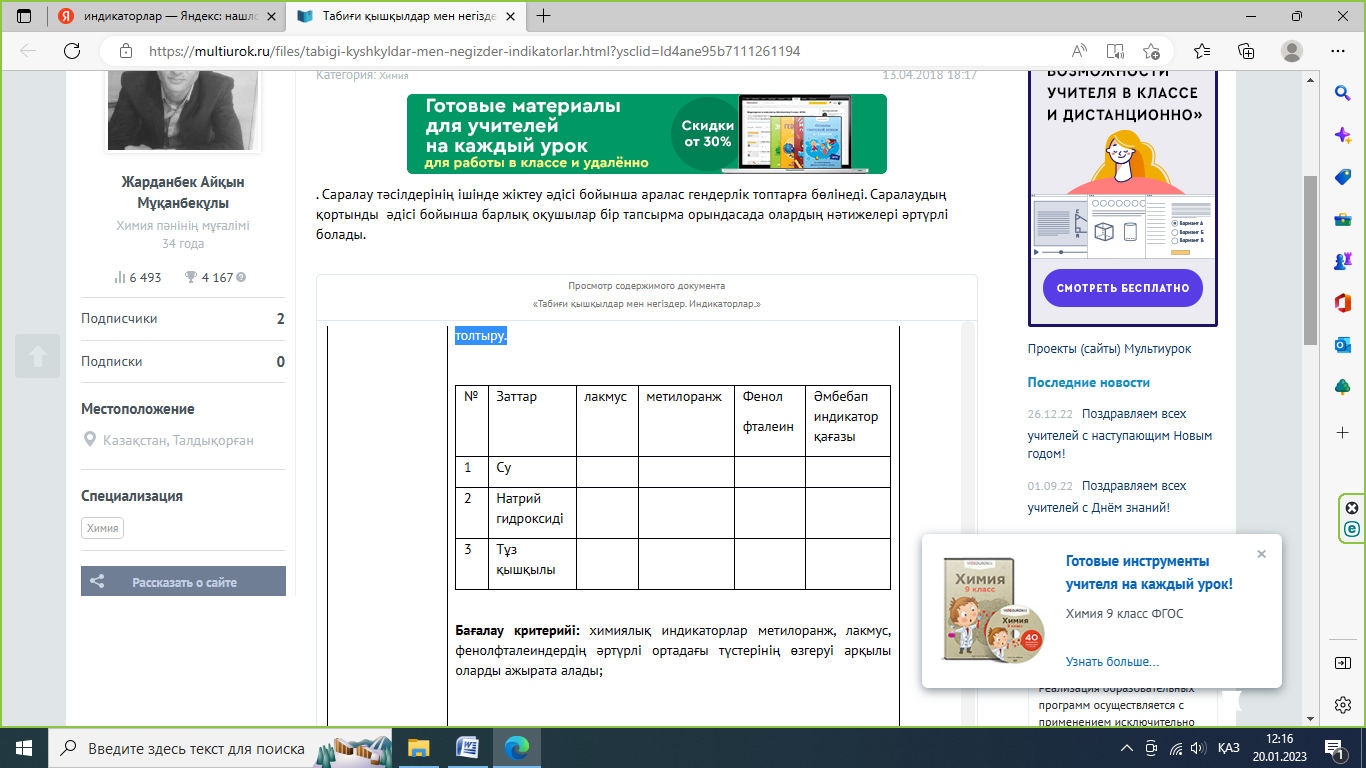
Task: Click Тұз қышқылы table cell
Action: tap(532, 564)
